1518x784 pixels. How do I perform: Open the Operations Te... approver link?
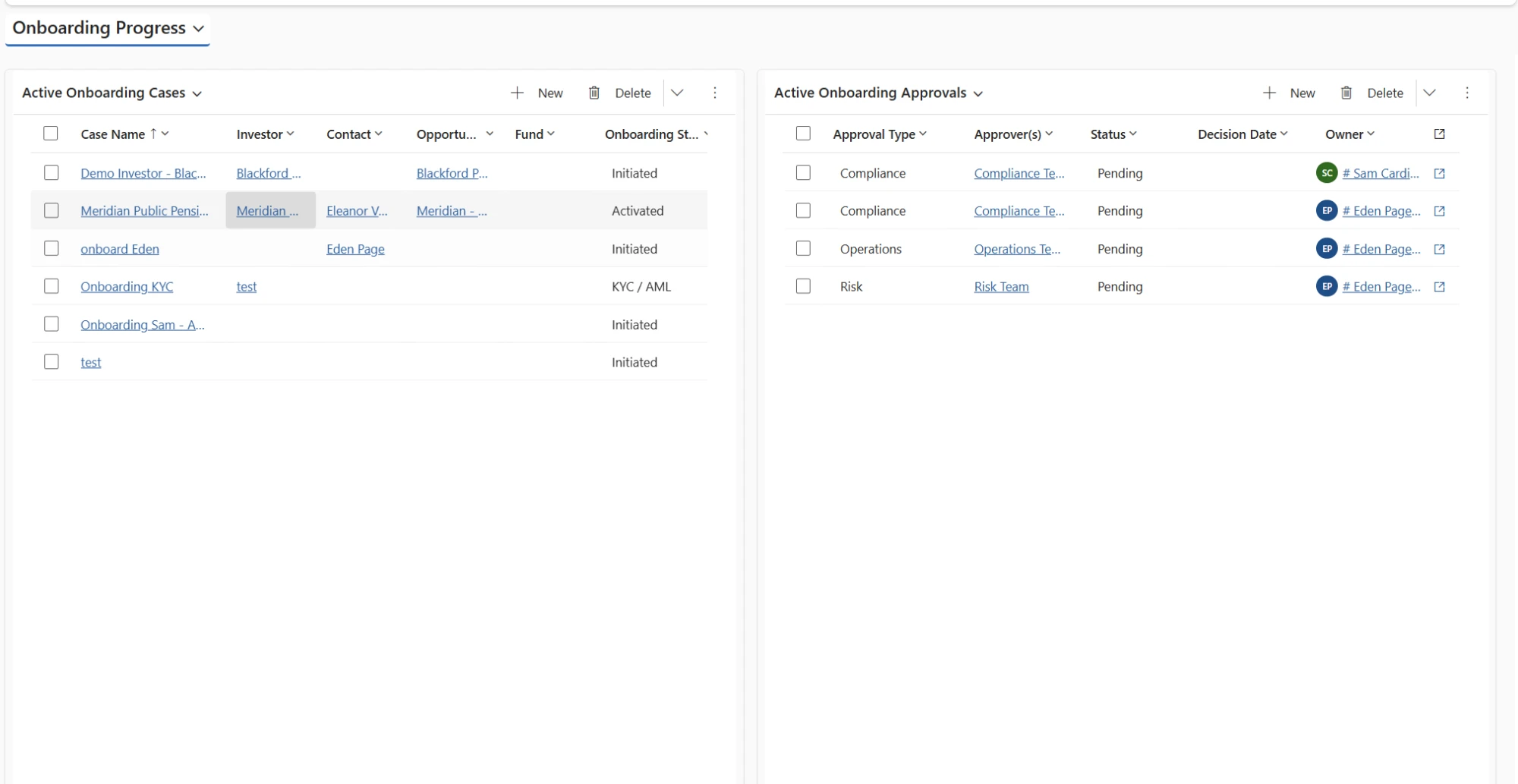tap(1017, 249)
